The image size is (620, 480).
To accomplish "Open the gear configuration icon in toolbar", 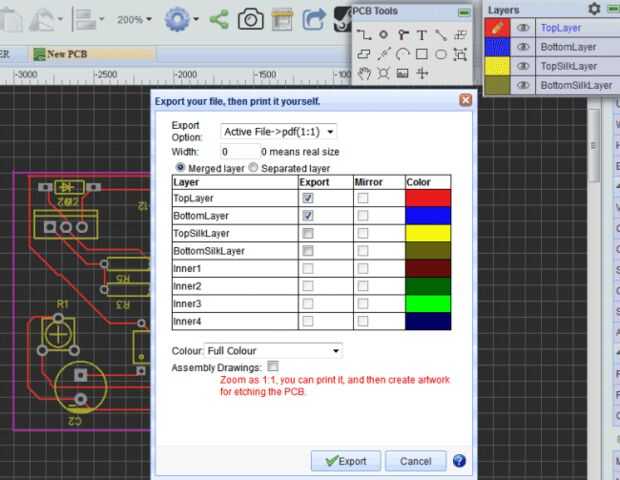I will pyautogui.click(x=177, y=19).
